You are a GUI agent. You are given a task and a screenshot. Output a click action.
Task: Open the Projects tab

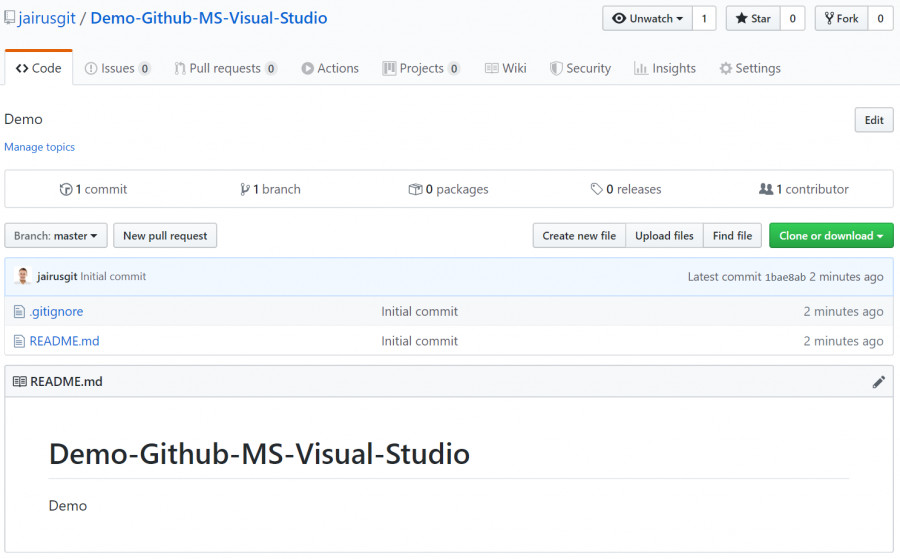421,68
